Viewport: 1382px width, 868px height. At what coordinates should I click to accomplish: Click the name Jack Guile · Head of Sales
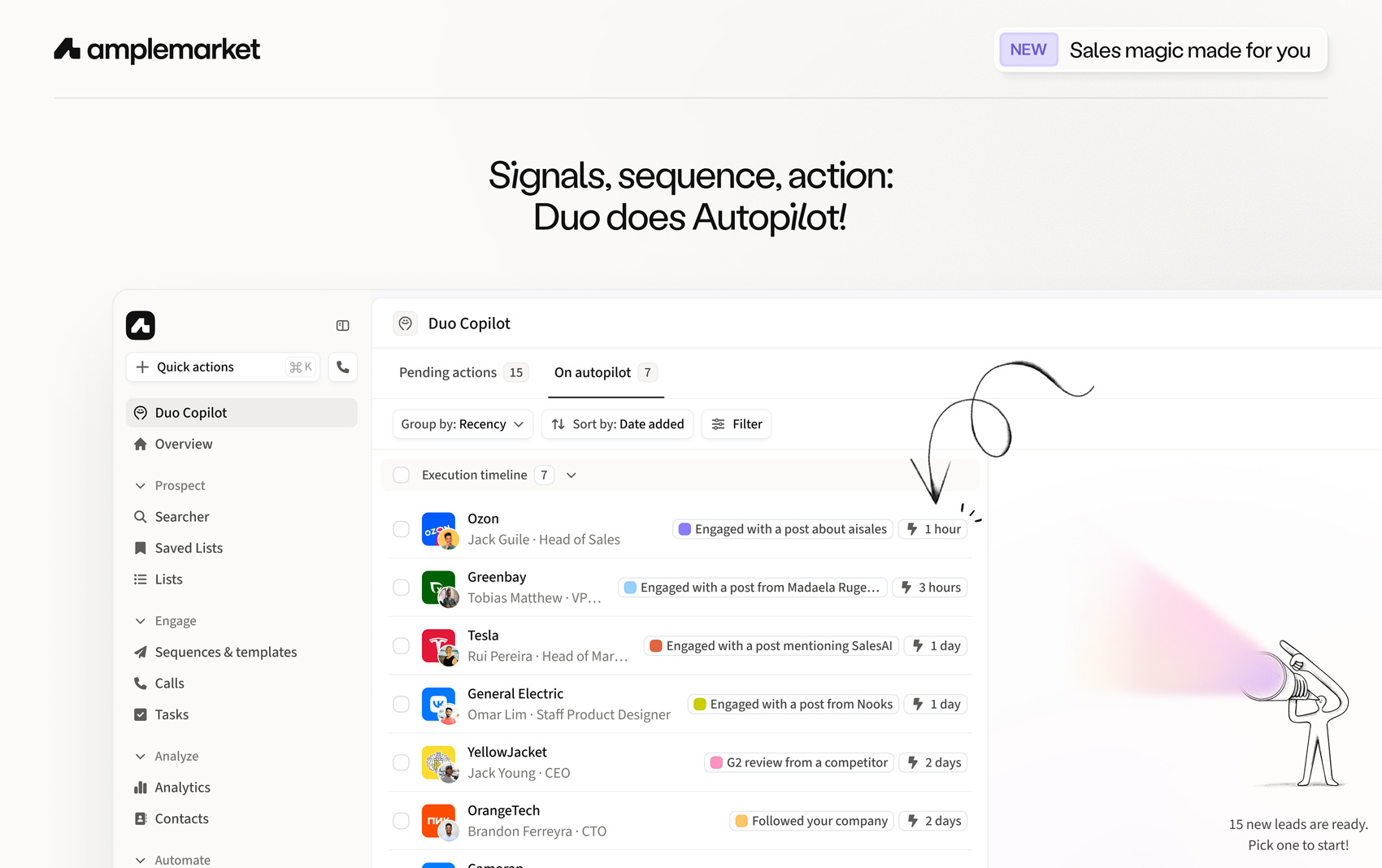(x=544, y=540)
